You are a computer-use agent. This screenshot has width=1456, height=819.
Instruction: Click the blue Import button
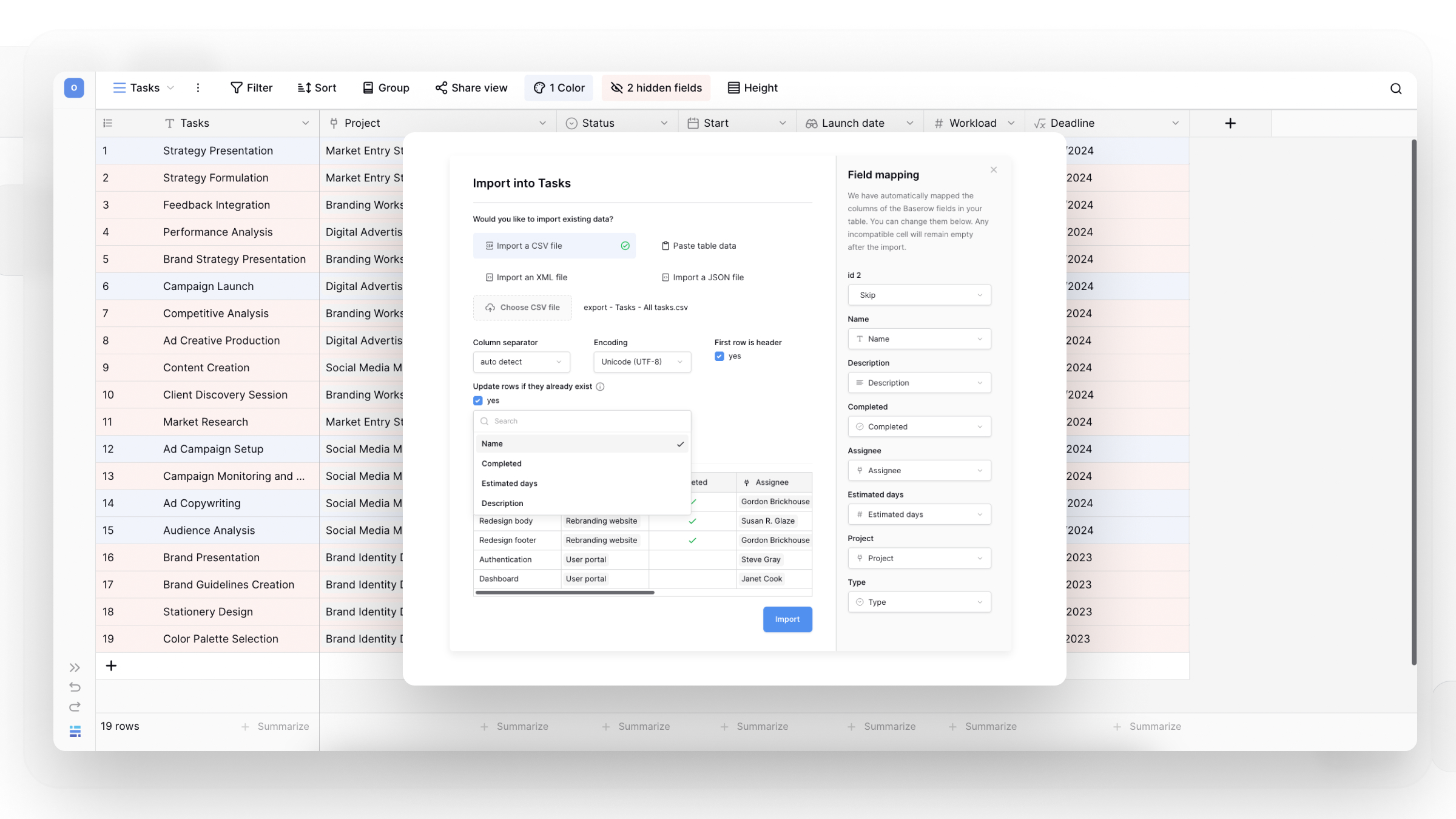pos(787,619)
